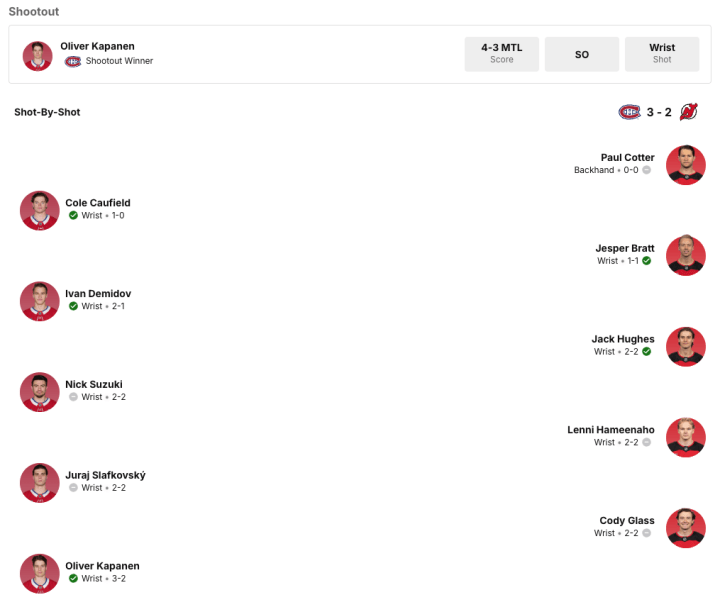Screen dimensions: 720x607
Task: Click Jesper Bratt's green goal checkmark
Action: click(x=647, y=261)
